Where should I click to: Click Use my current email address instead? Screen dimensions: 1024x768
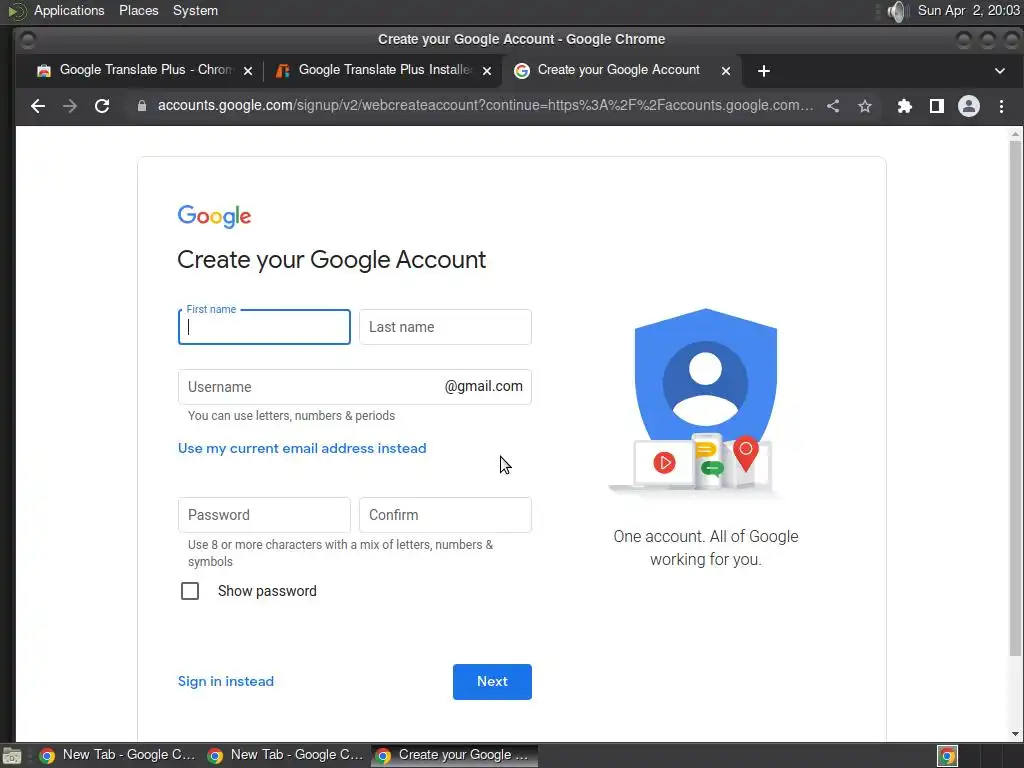pyautogui.click(x=302, y=448)
